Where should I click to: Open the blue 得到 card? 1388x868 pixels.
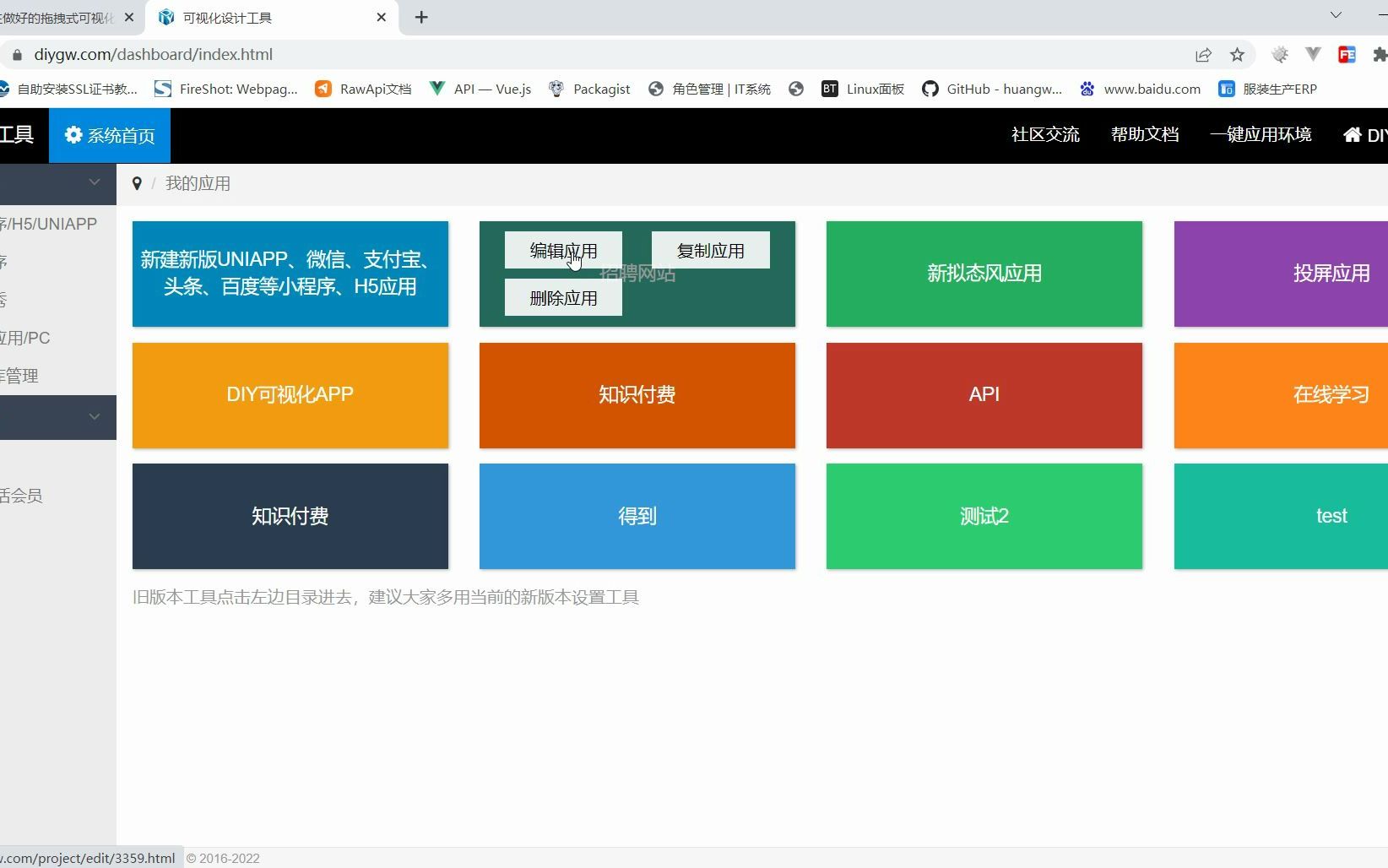click(637, 516)
